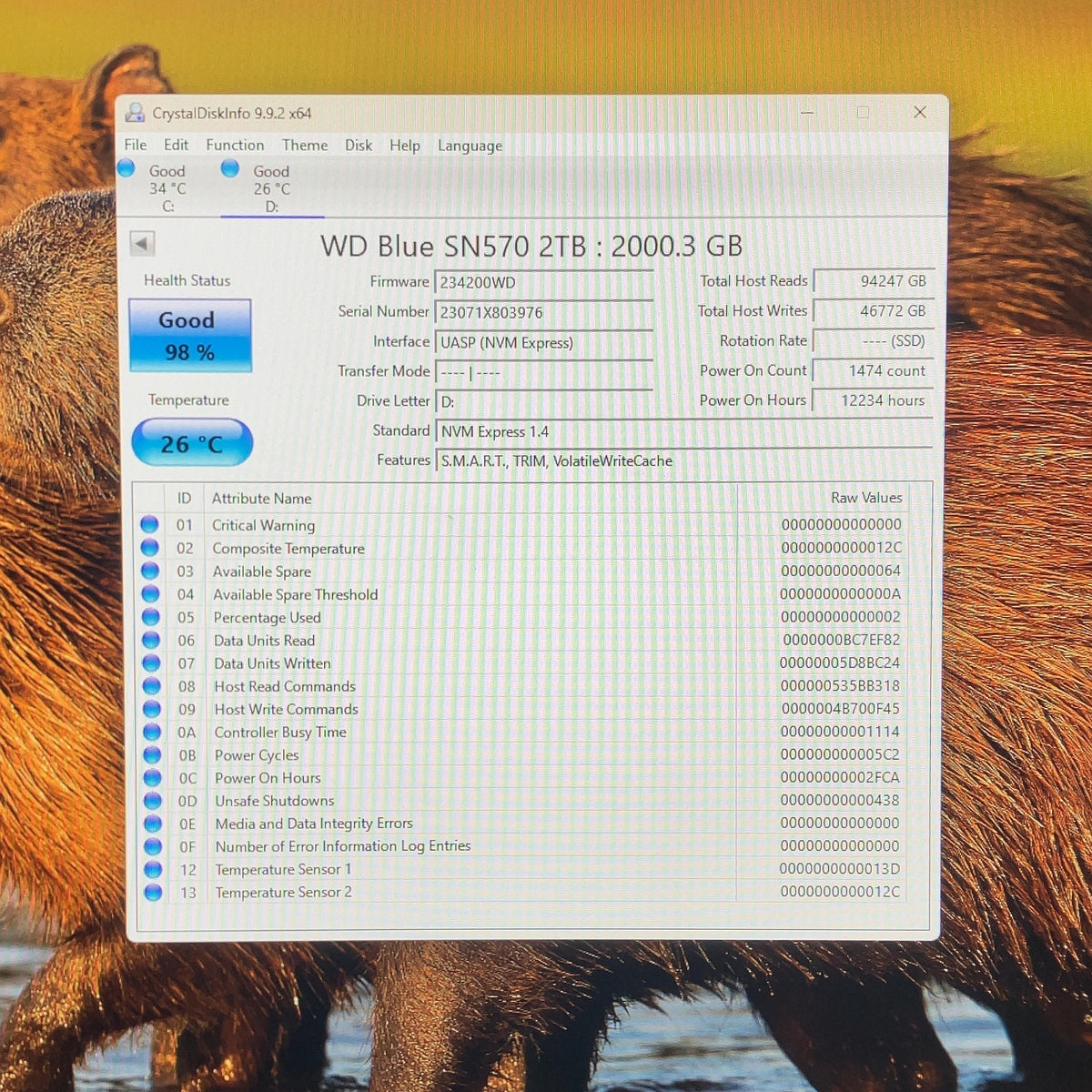Open the Function menu

click(x=235, y=145)
